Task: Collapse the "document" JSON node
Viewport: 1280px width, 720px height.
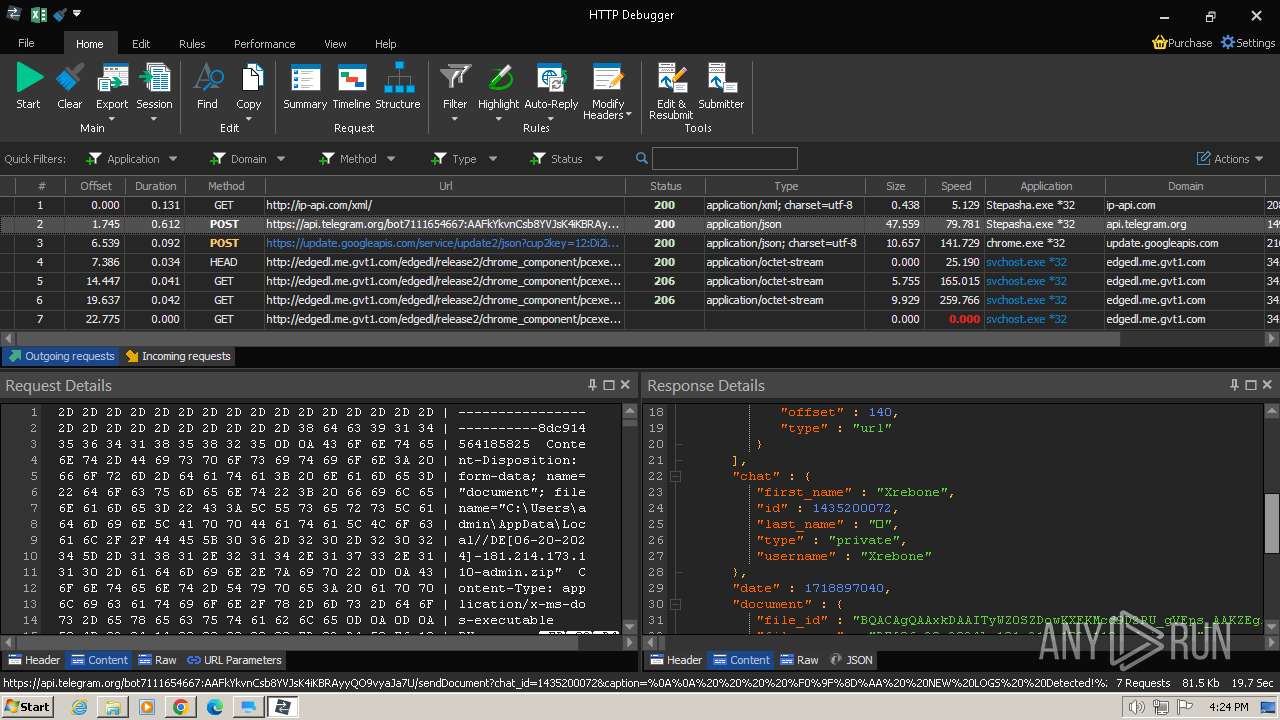Action: click(675, 604)
